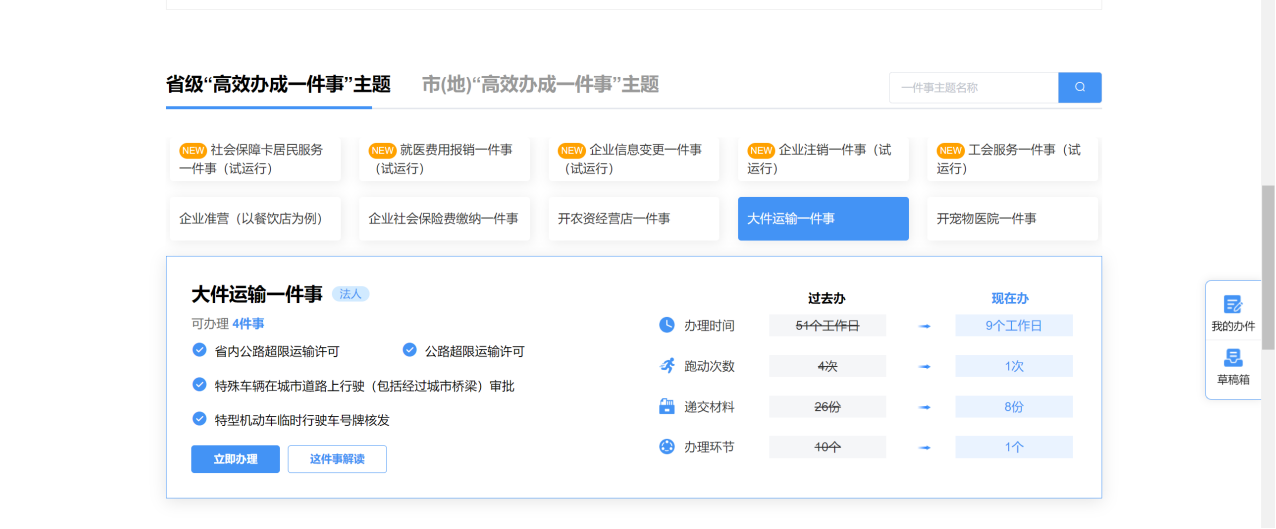
Task: Click check icon beside 特型机动车临时行驶车号牌核发
Action: [x=199, y=419]
